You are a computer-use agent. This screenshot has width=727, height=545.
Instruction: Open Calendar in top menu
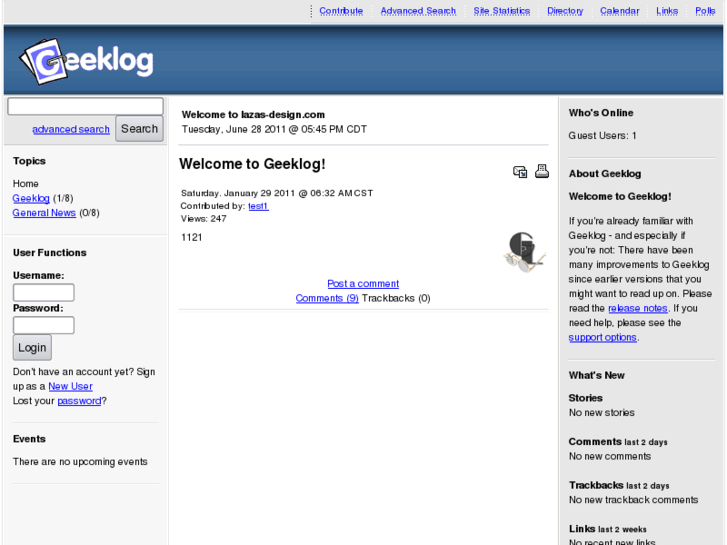(x=619, y=11)
